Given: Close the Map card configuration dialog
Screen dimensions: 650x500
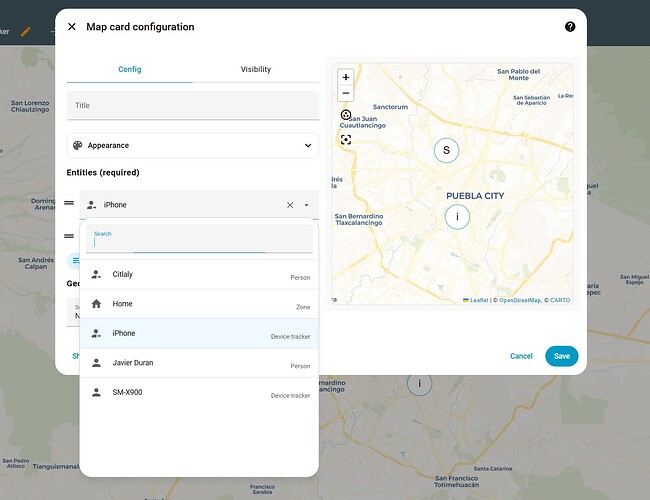Looking at the screenshot, I should (72, 27).
